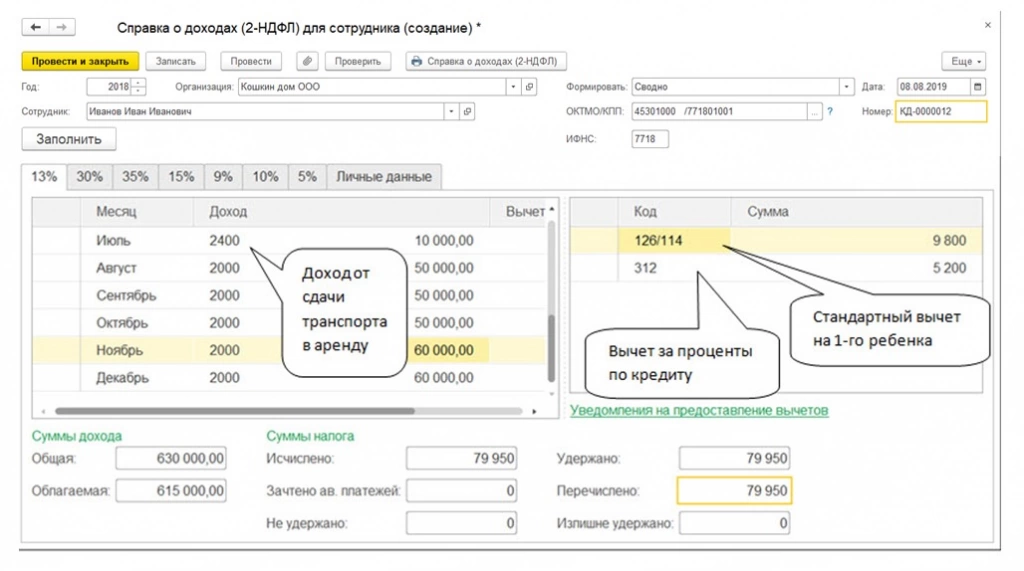Click the Заполнить button
This screenshot has width=1024, height=571.
[x=69, y=139]
